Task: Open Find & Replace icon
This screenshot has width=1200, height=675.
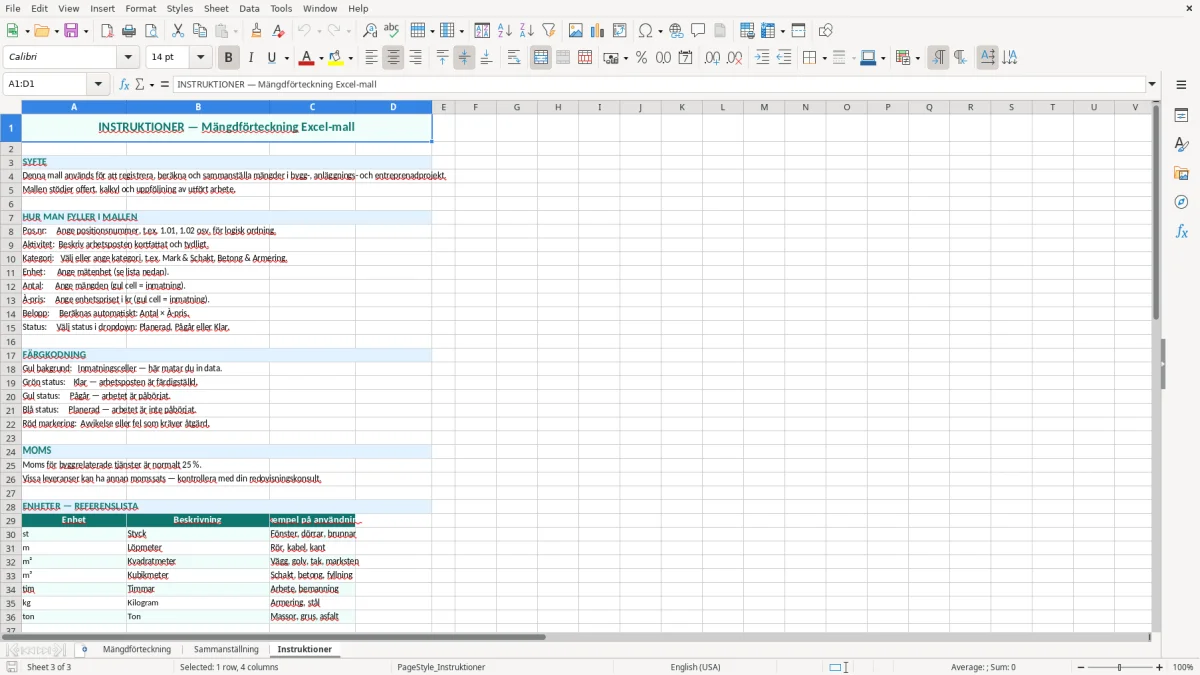Action: [370, 31]
